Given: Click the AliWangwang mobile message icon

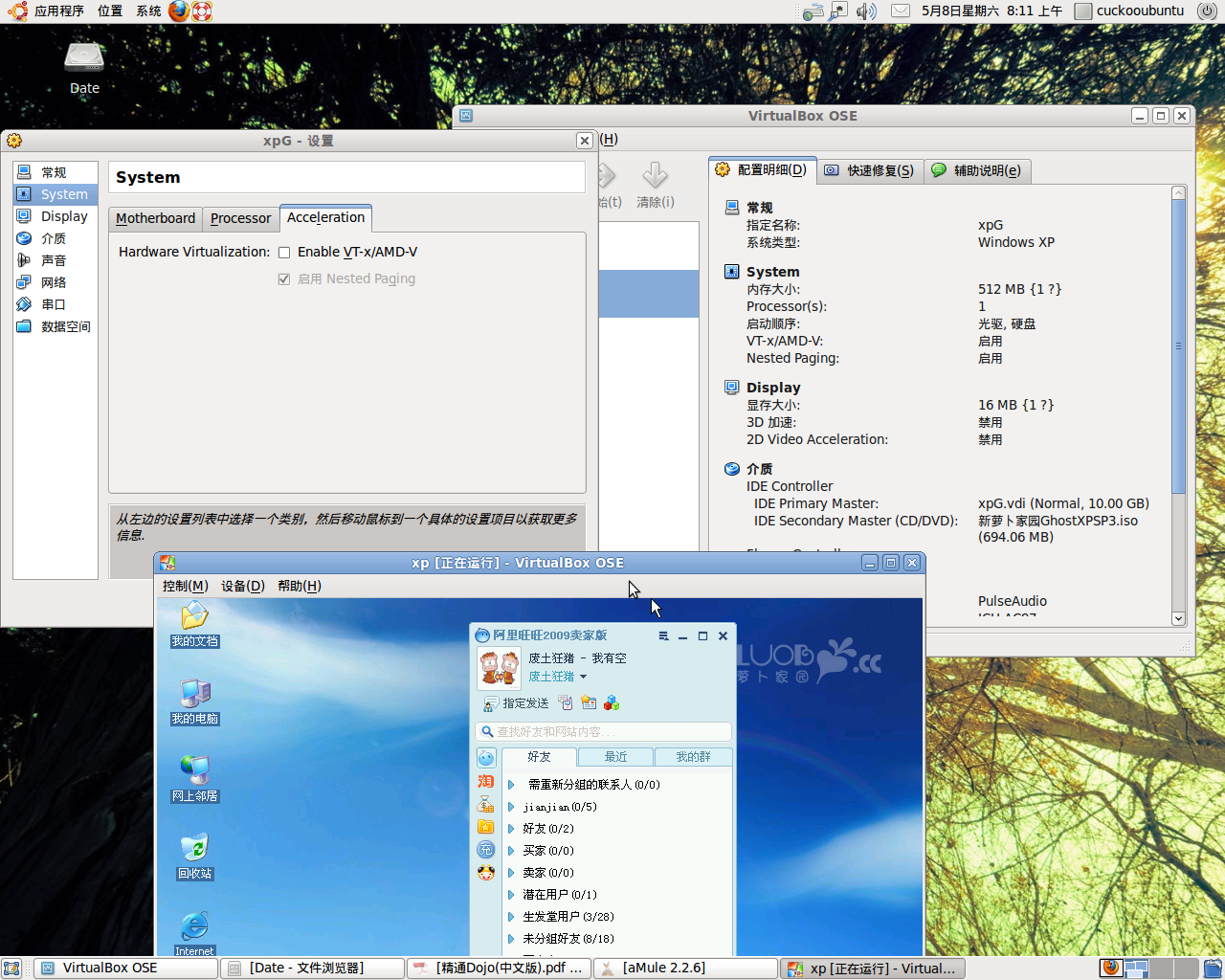Looking at the screenshot, I should coord(566,703).
